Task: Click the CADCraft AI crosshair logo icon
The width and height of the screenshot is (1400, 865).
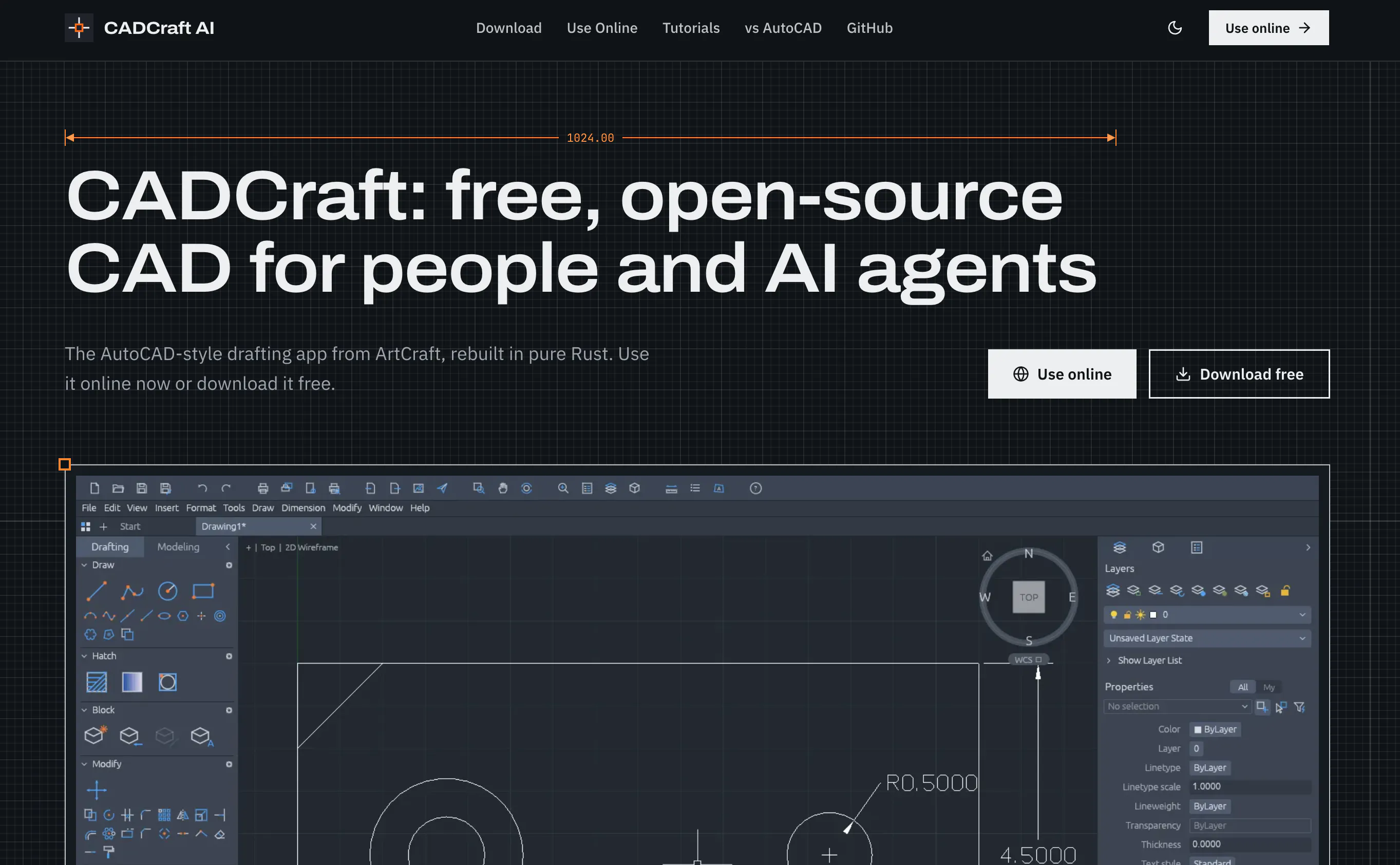Action: coord(79,27)
